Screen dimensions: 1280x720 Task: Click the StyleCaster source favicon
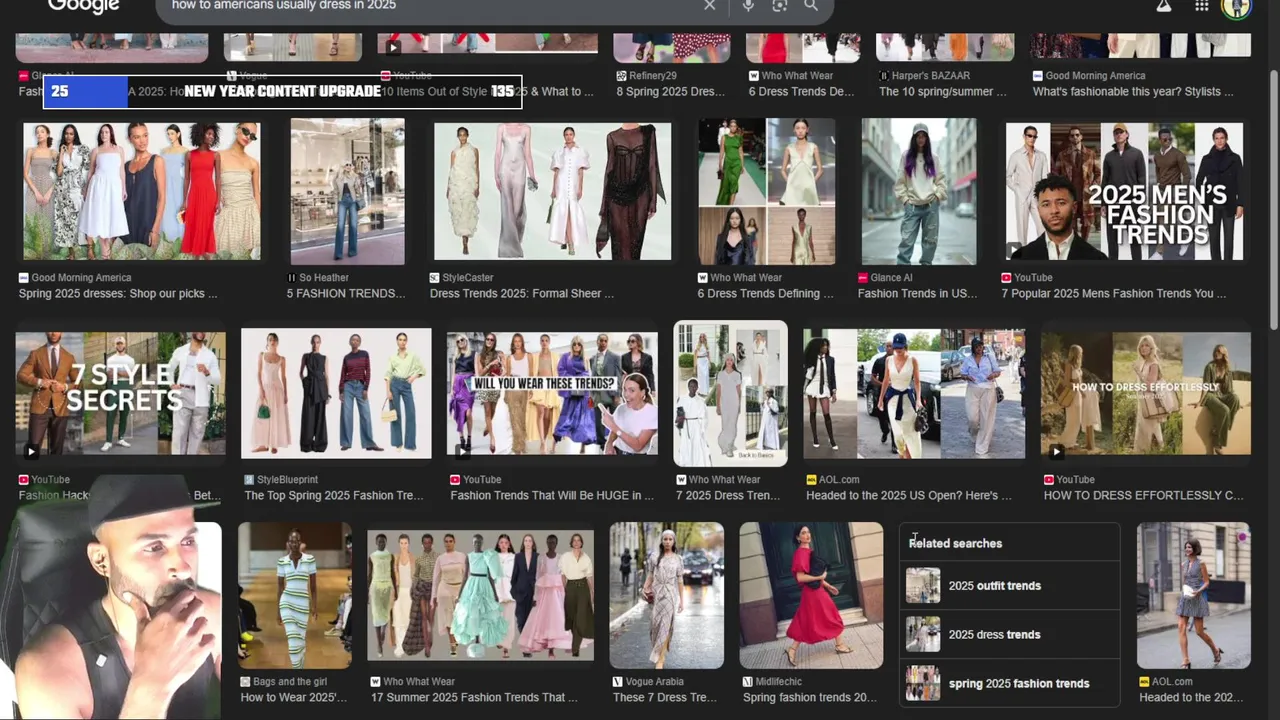(x=435, y=278)
